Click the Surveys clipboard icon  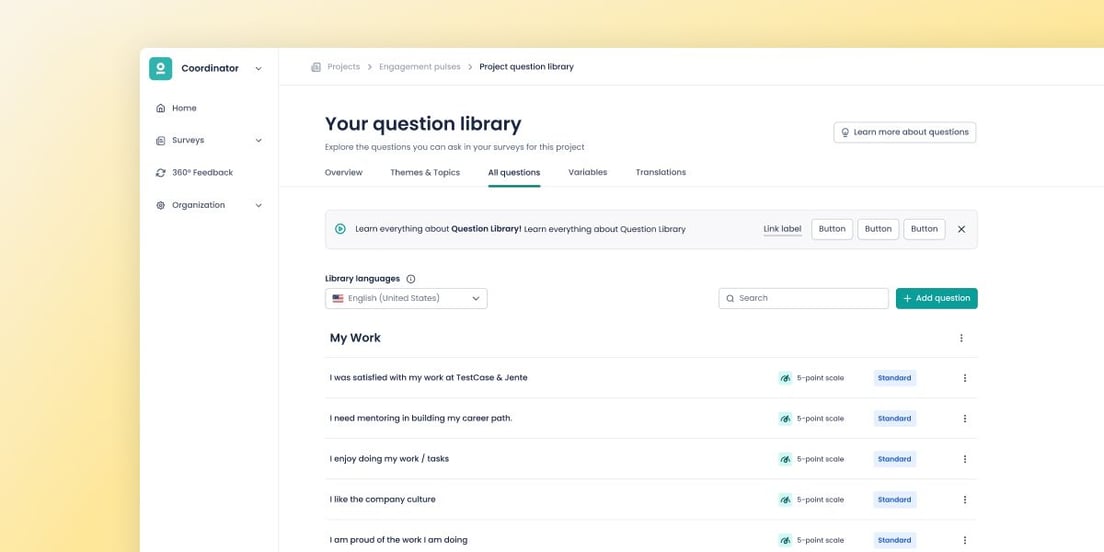click(161, 140)
